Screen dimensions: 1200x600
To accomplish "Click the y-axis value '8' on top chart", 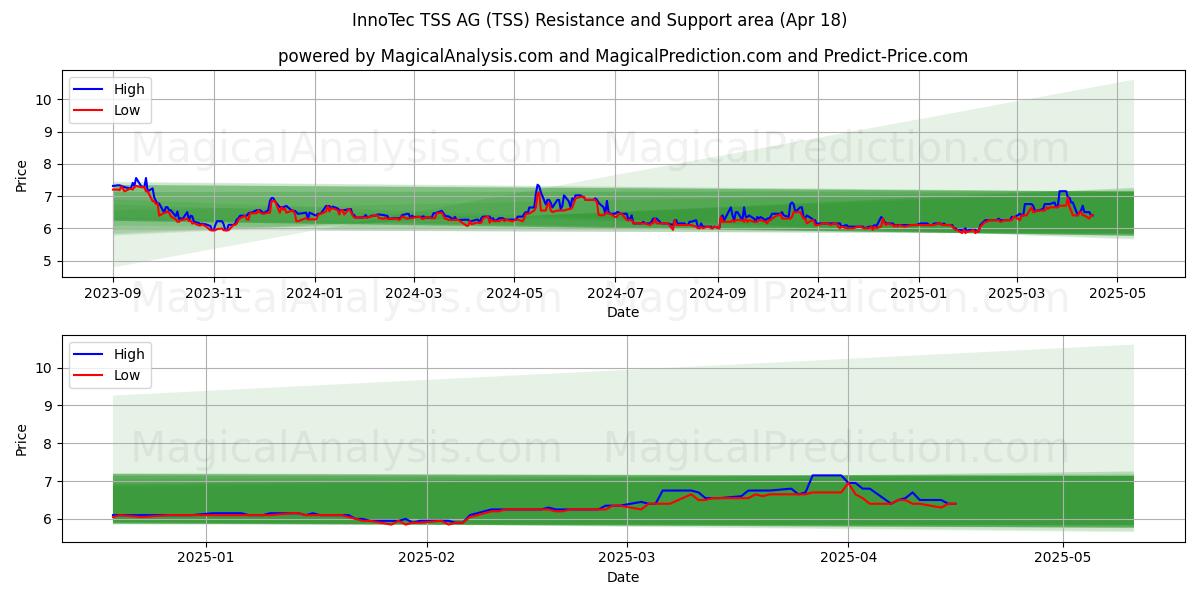I will (48, 164).
